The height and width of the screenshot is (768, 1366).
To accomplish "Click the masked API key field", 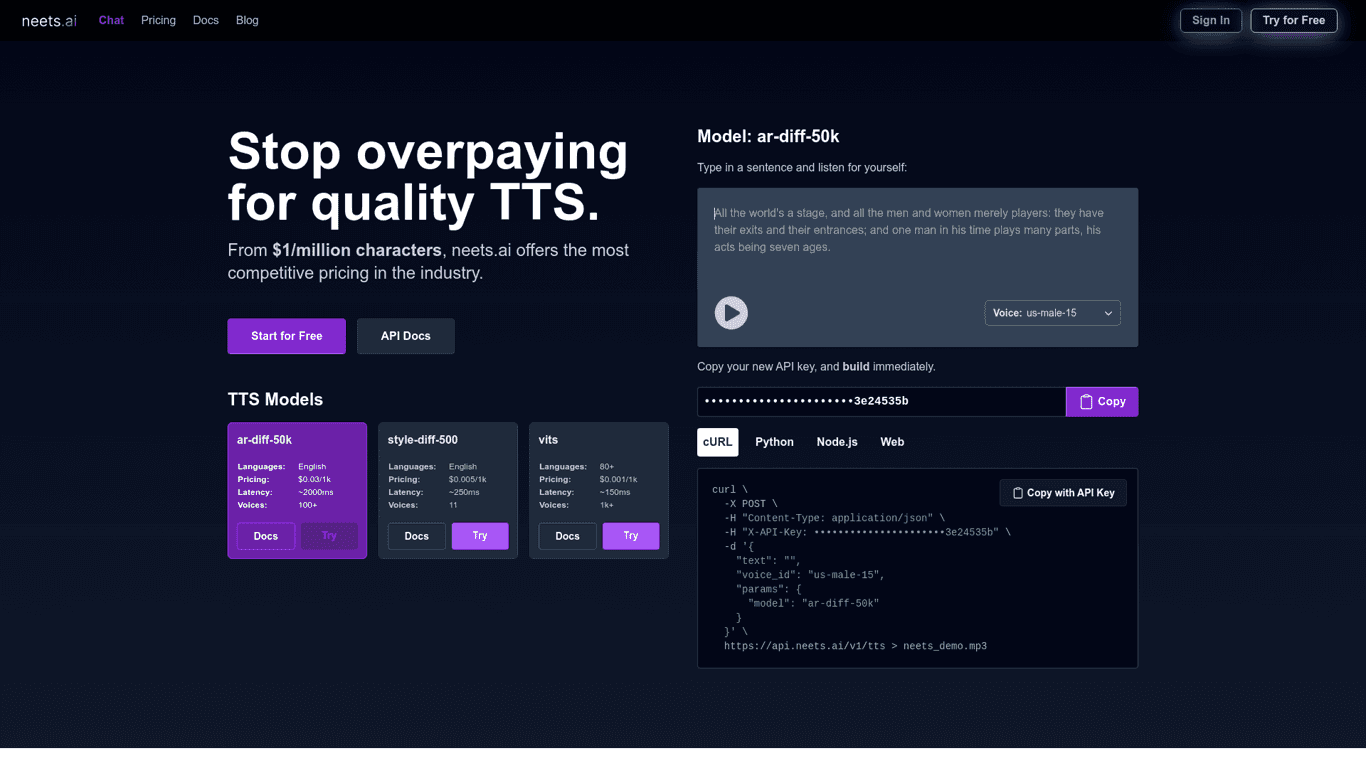I will (880, 402).
